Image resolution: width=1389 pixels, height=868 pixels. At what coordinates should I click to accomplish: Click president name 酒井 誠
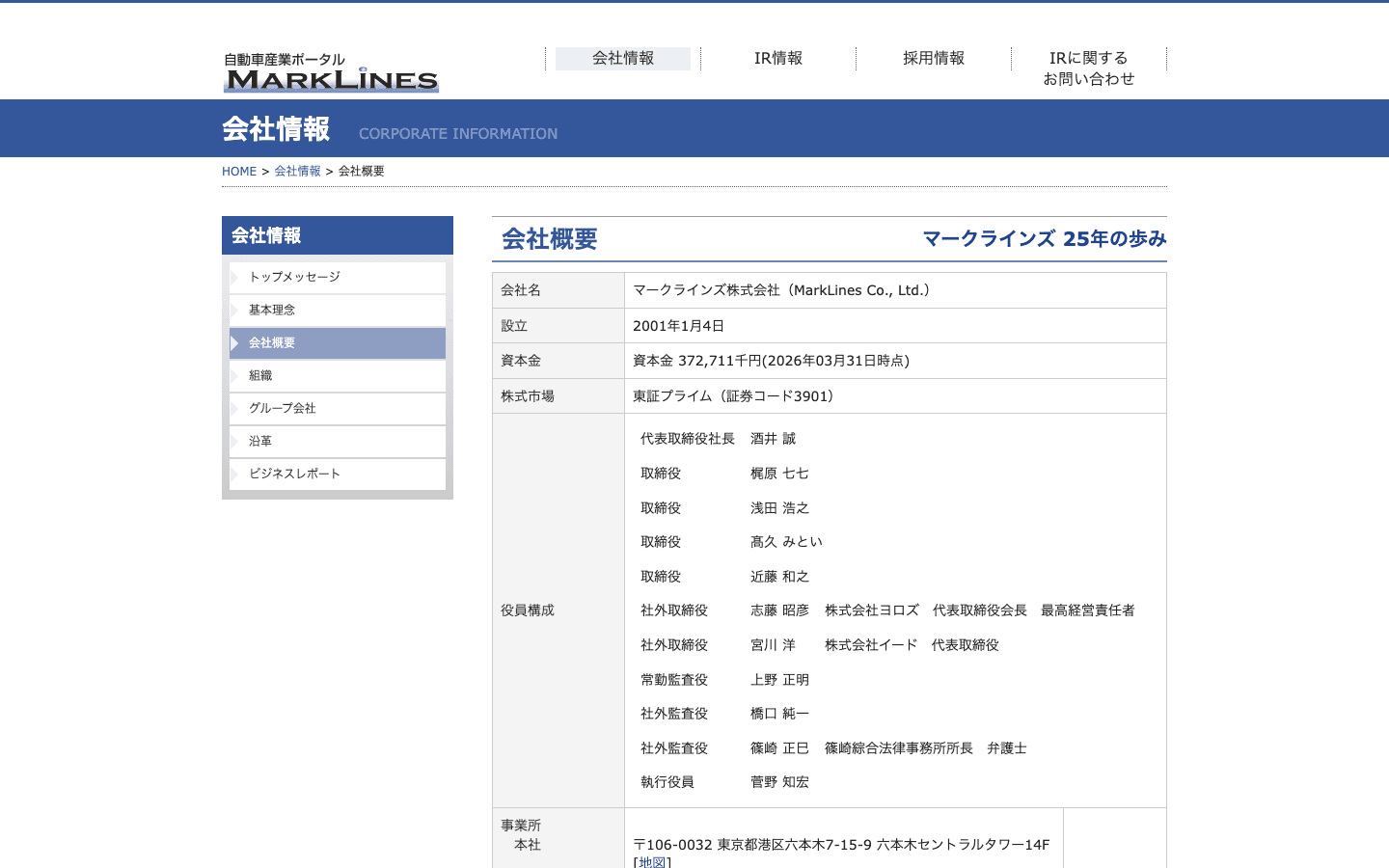coord(774,439)
